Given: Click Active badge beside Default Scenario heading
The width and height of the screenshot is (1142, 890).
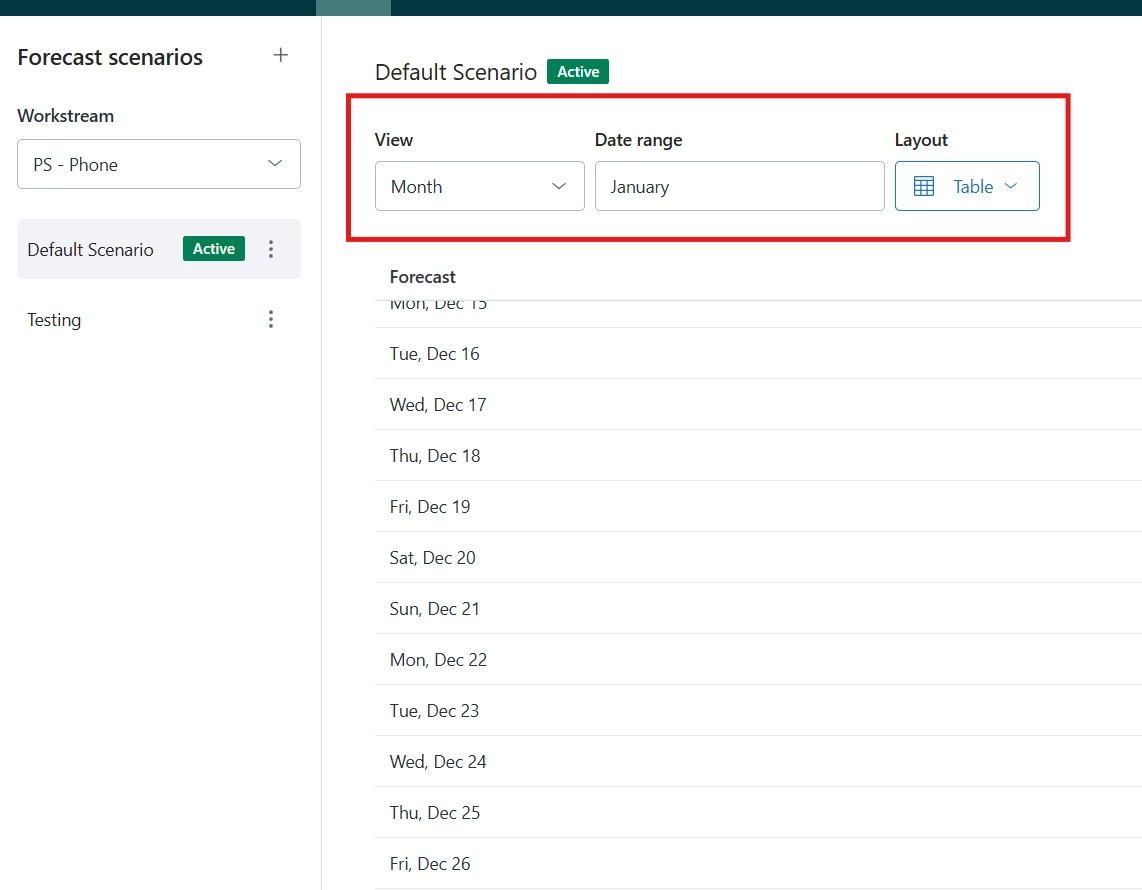Looking at the screenshot, I should pos(578,71).
